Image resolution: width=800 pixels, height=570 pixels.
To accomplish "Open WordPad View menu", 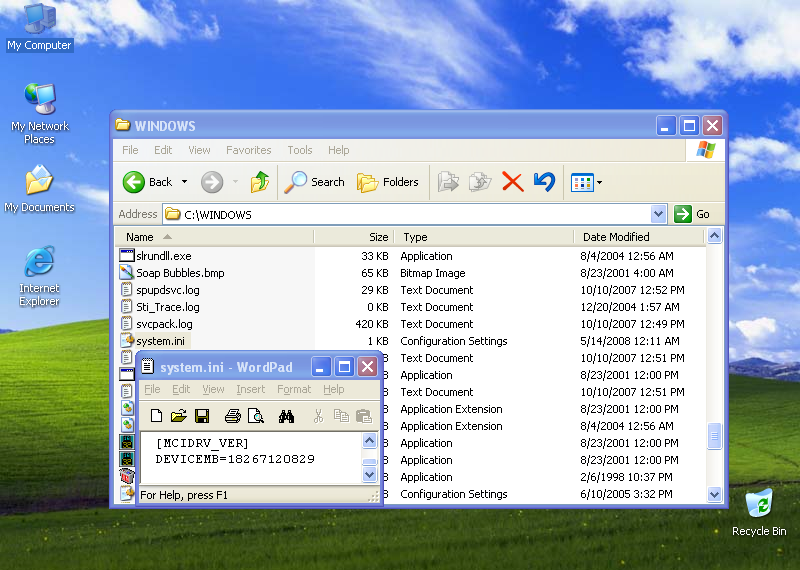I will pos(213,389).
